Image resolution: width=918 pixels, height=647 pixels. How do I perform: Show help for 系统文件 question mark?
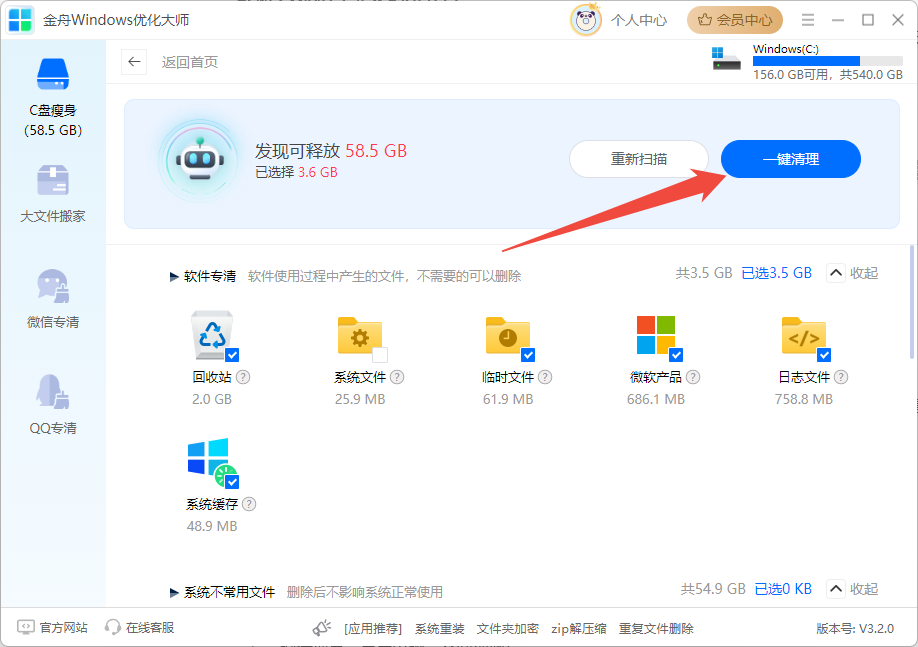[x=397, y=377]
